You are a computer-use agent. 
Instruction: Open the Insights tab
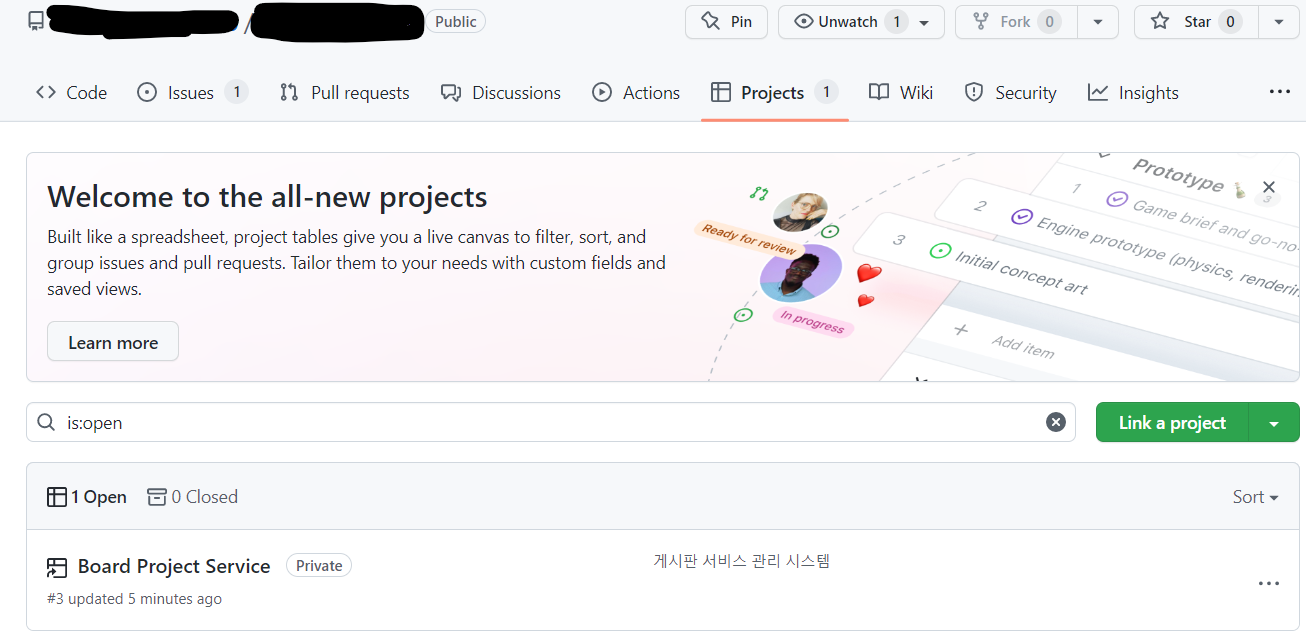[x=1134, y=93]
